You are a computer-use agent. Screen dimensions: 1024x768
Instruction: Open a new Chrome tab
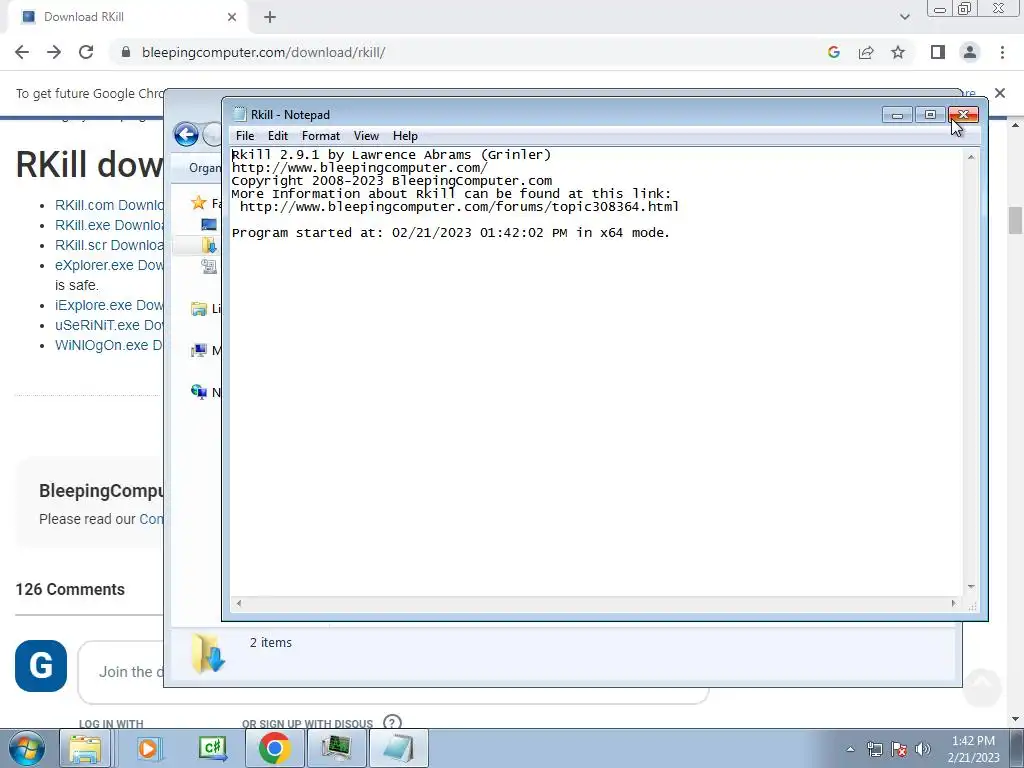tap(270, 17)
